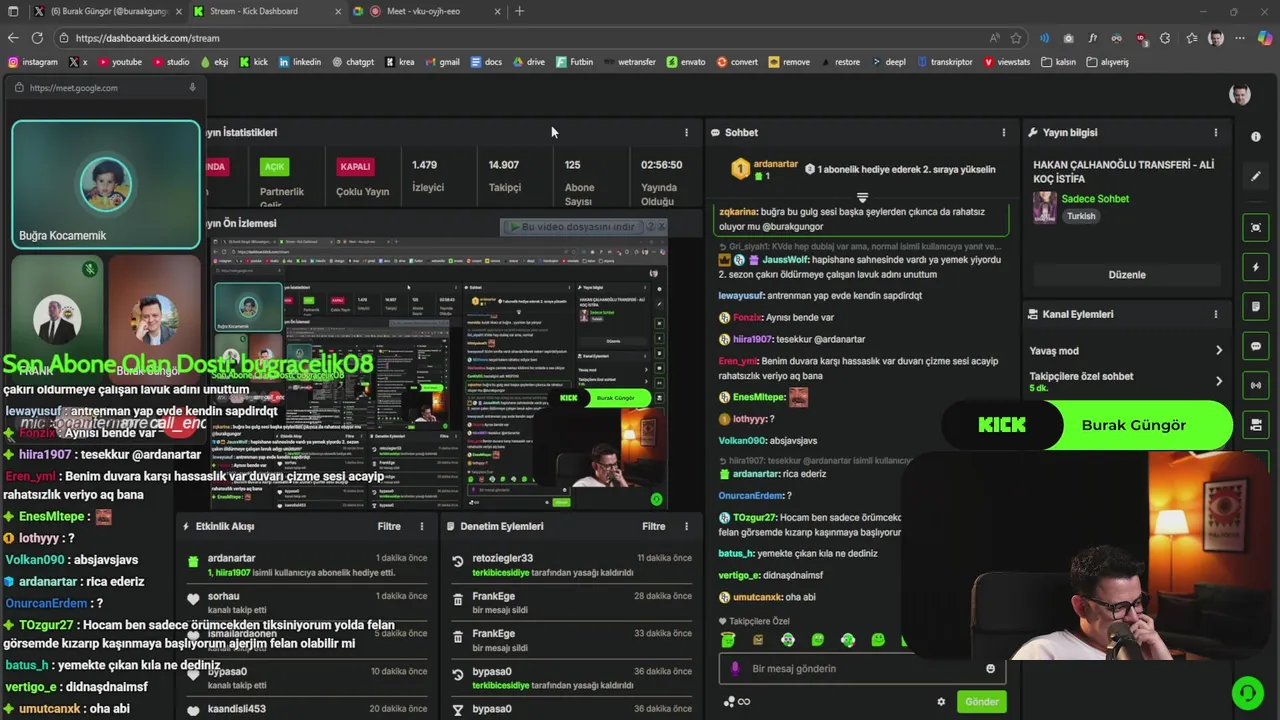1280x720 pixels.
Task: Open the Sohbet panel three-dot menu
Action: [1004, 132]
